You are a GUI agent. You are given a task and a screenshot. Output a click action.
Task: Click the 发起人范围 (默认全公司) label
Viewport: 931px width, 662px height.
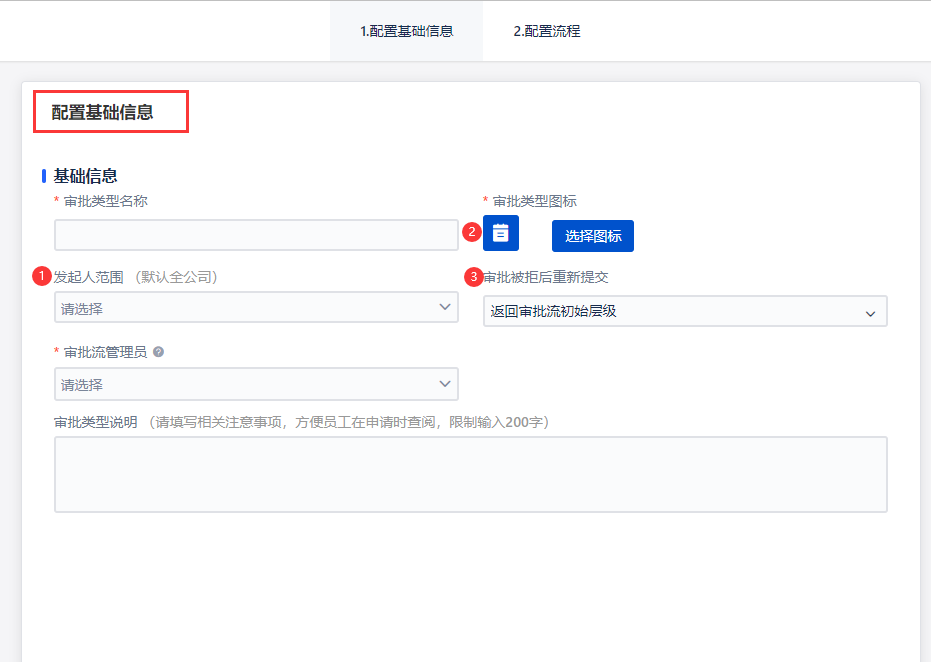(136, 277)
